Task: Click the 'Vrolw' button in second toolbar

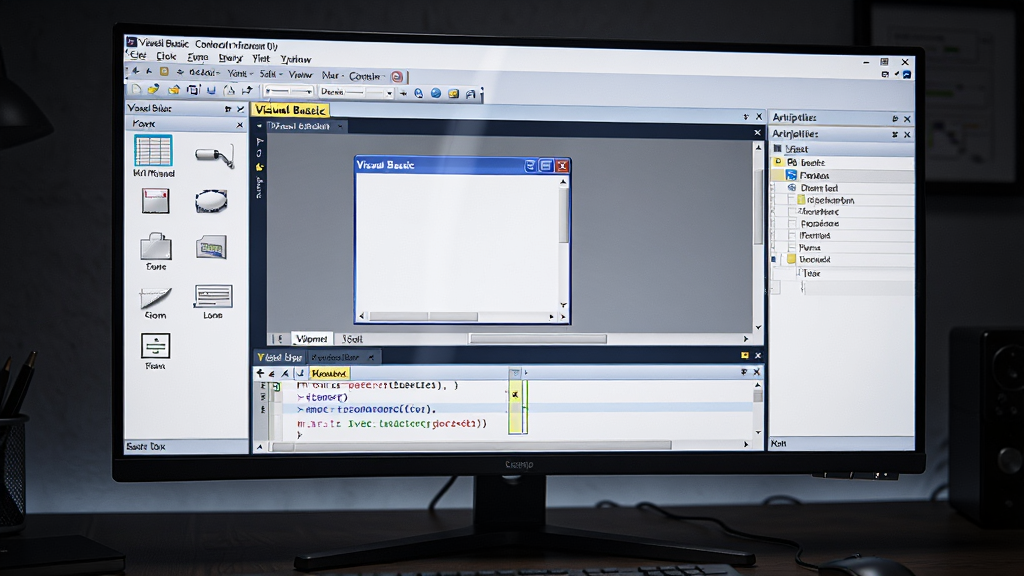Action: (x=300, y=74)
